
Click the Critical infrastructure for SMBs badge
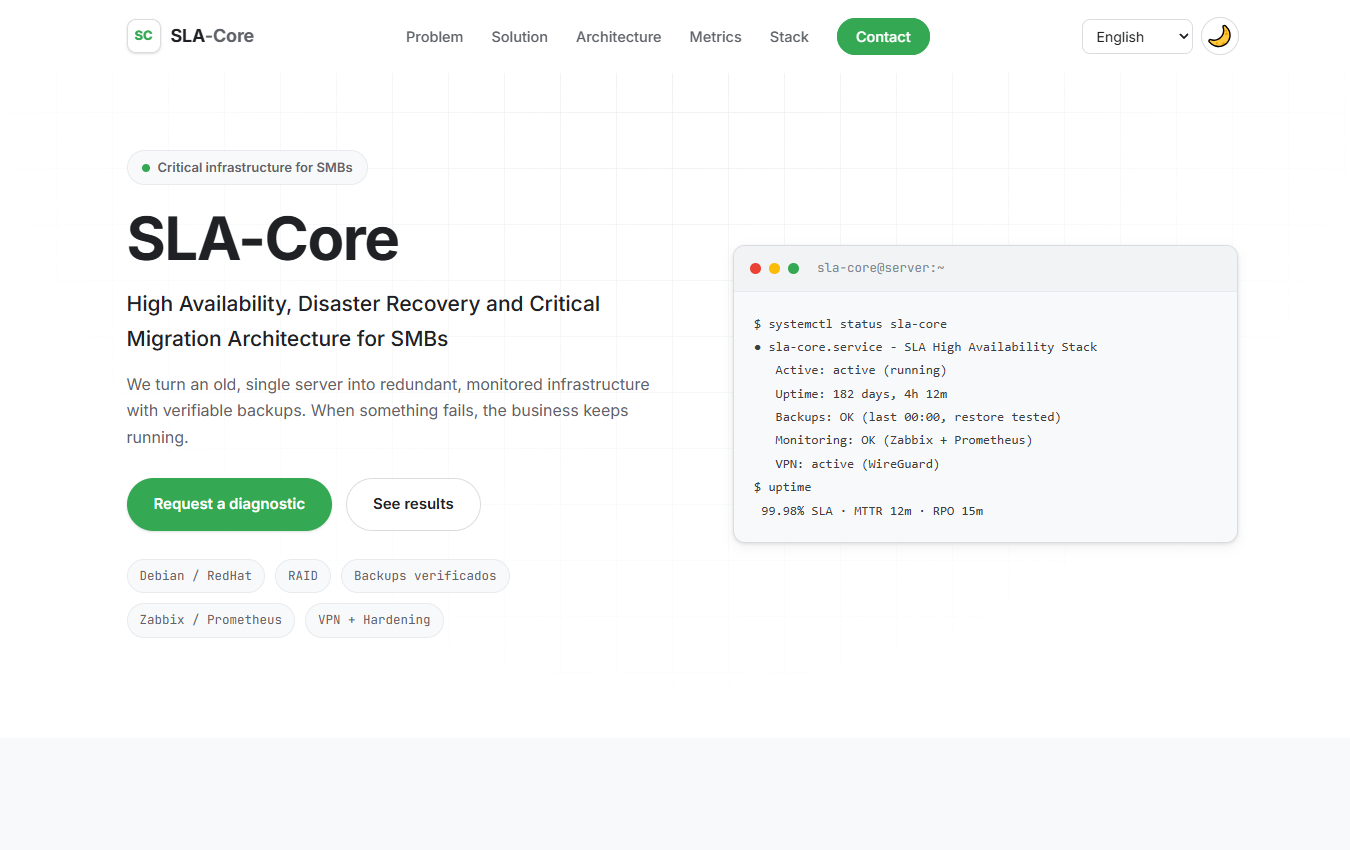tap(247, 168)
